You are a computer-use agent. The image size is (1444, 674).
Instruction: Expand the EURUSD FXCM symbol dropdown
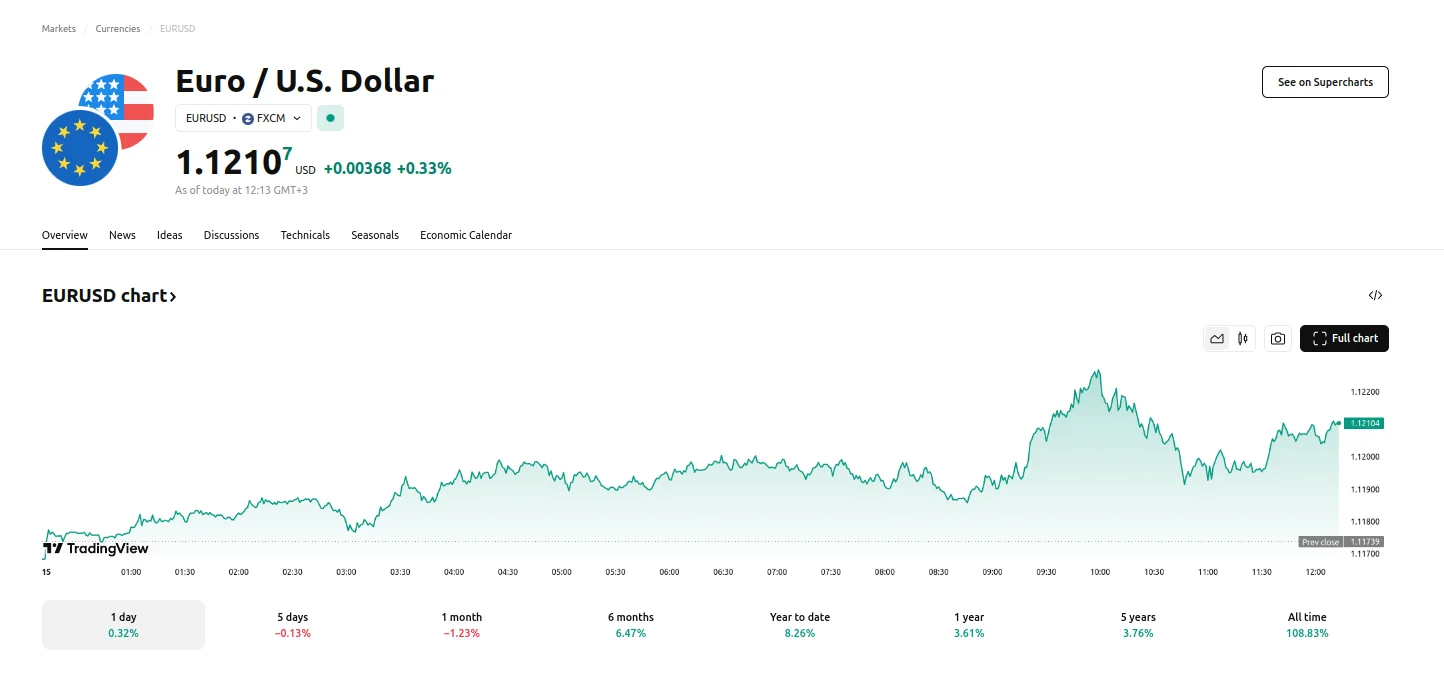[243, 118]
